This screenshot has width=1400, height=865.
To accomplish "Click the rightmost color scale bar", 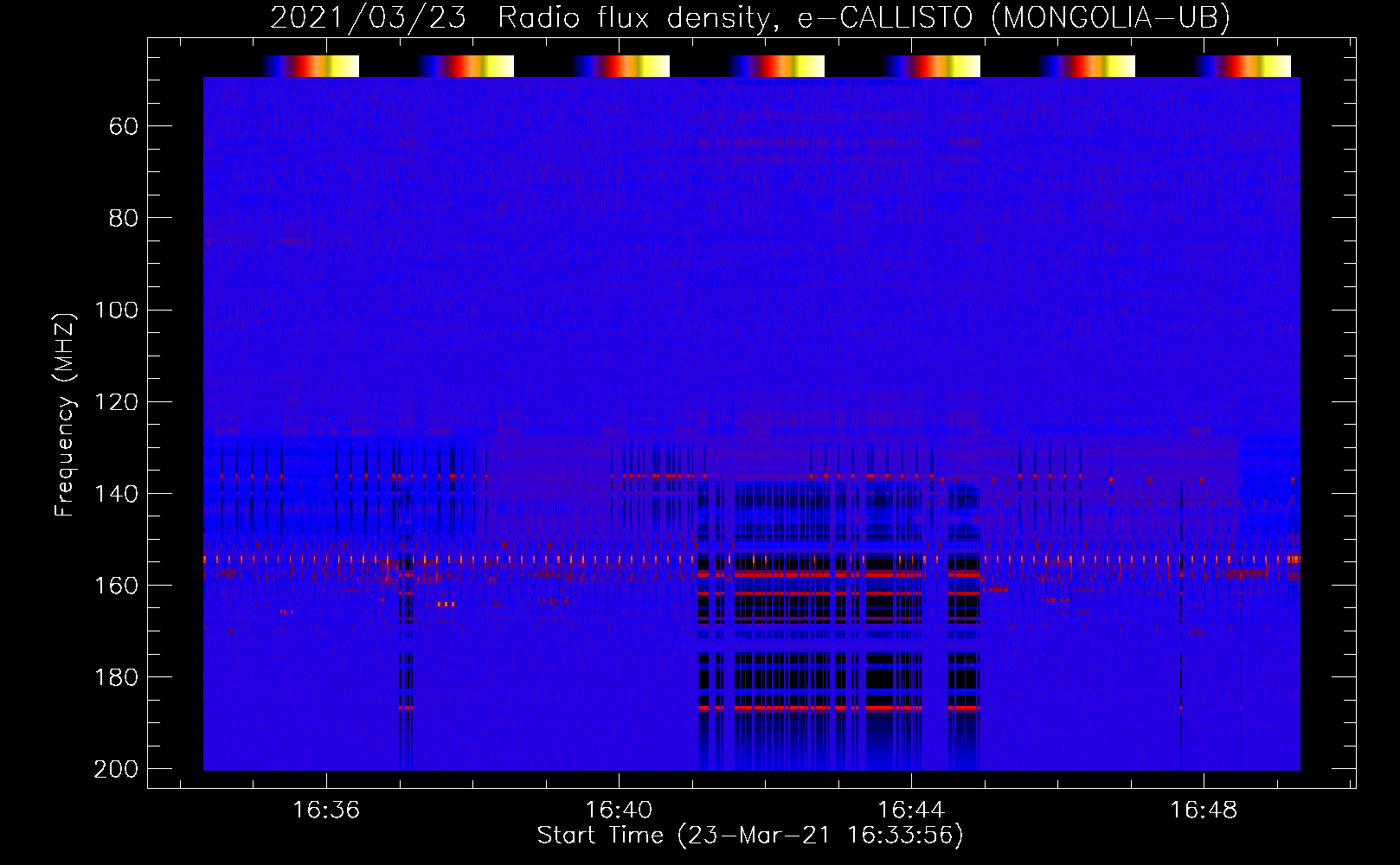I will point(1242,66).
